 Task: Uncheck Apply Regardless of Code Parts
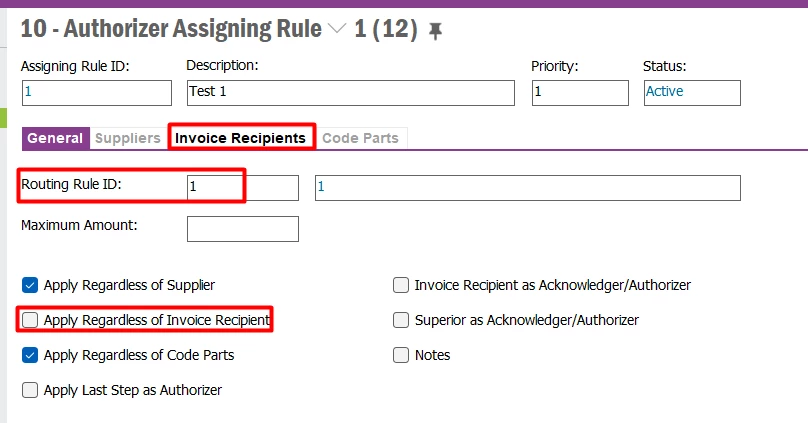[30, 355]
